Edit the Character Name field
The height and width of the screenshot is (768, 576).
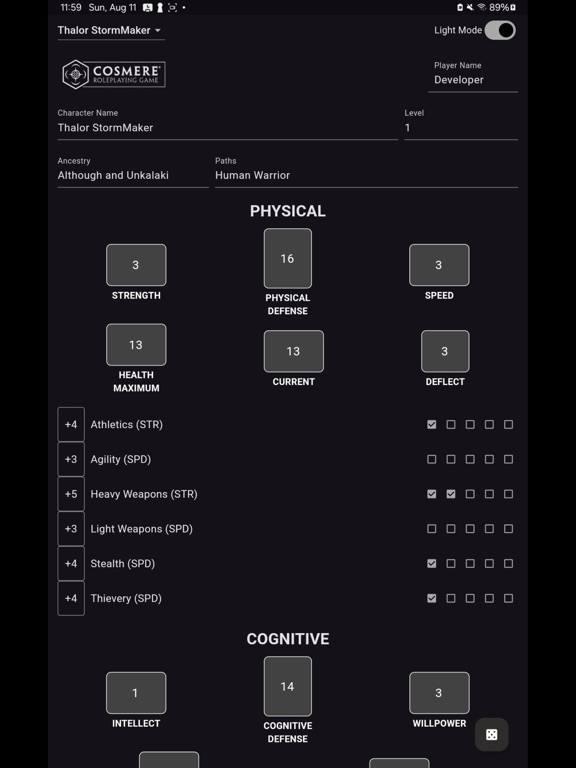[228, 124]
